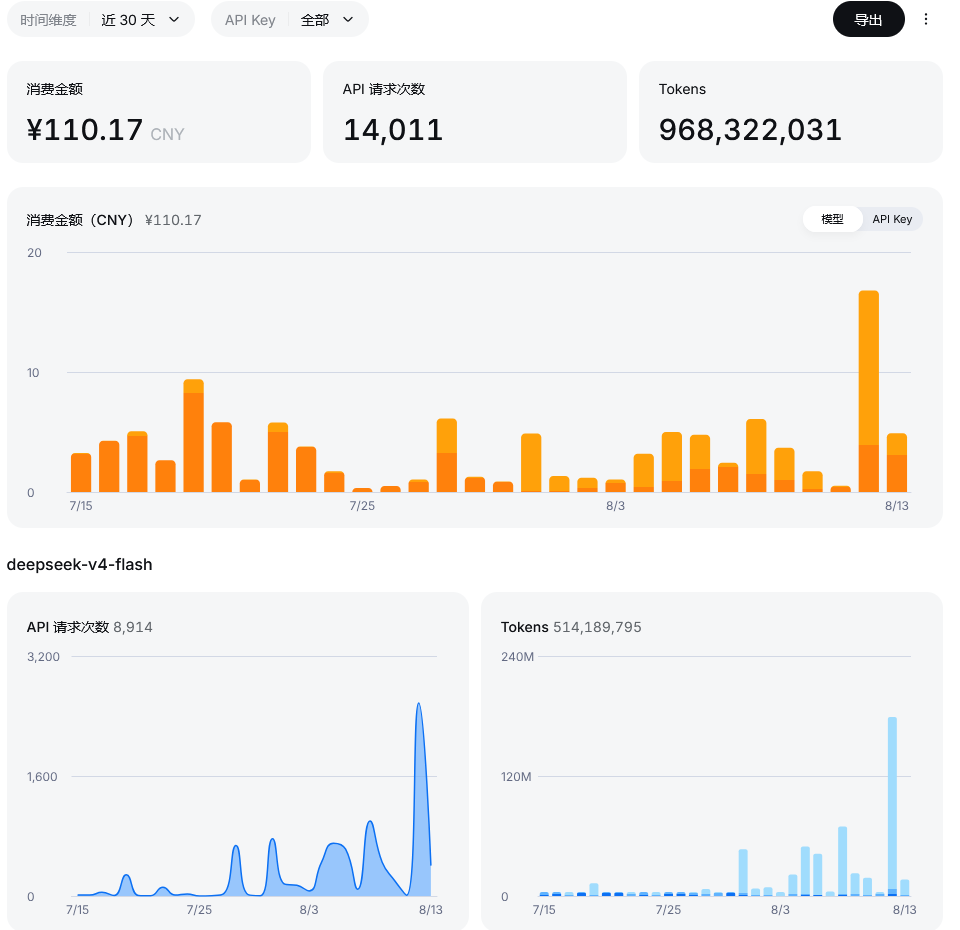Select the 7/15 bar in spending chart
The image size is (960, 930).
[x=81, y=473]
